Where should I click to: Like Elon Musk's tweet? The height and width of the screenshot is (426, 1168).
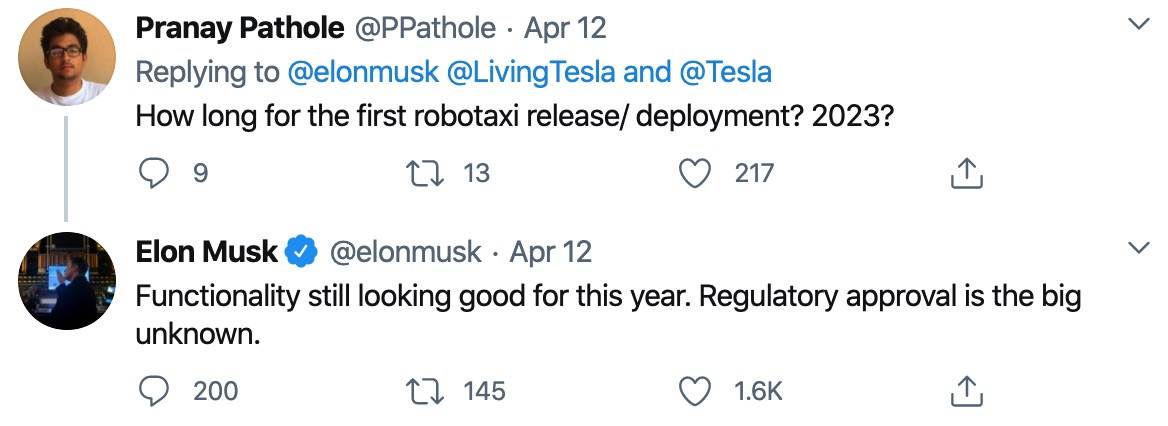(x=693, y=391)
